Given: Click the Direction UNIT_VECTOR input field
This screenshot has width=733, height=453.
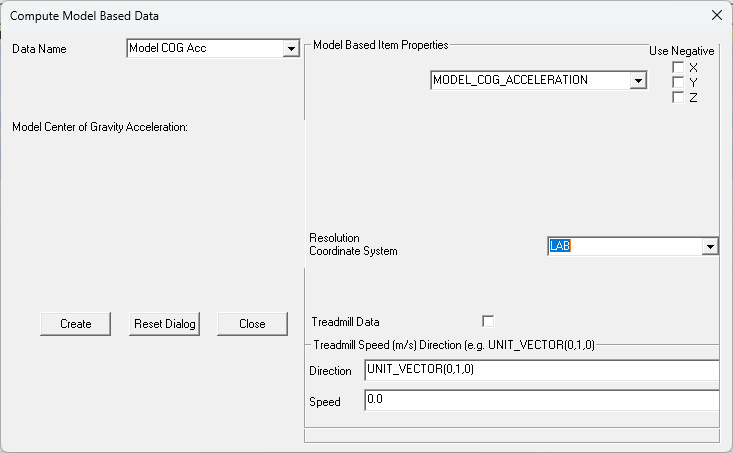Looking at the screenshot, I should [542, 370].
